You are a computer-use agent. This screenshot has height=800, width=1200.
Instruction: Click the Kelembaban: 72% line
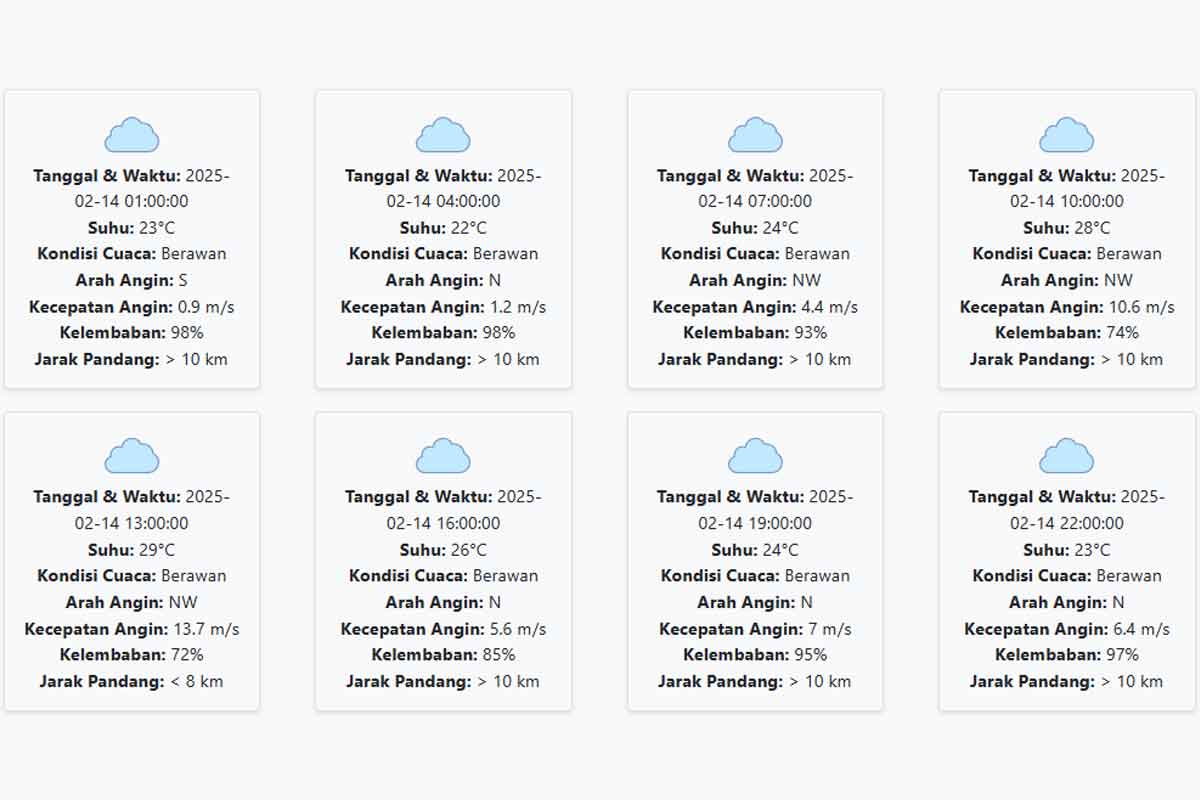point(132,655)
